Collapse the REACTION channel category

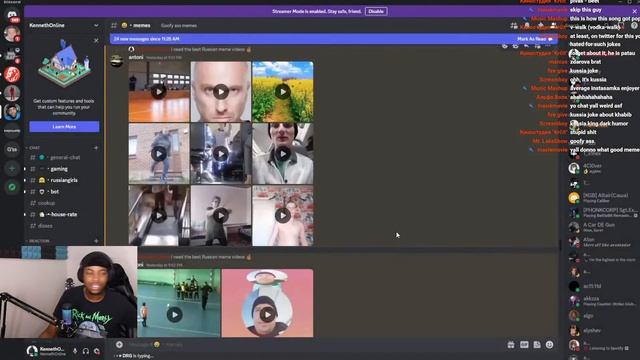point(38,241)
